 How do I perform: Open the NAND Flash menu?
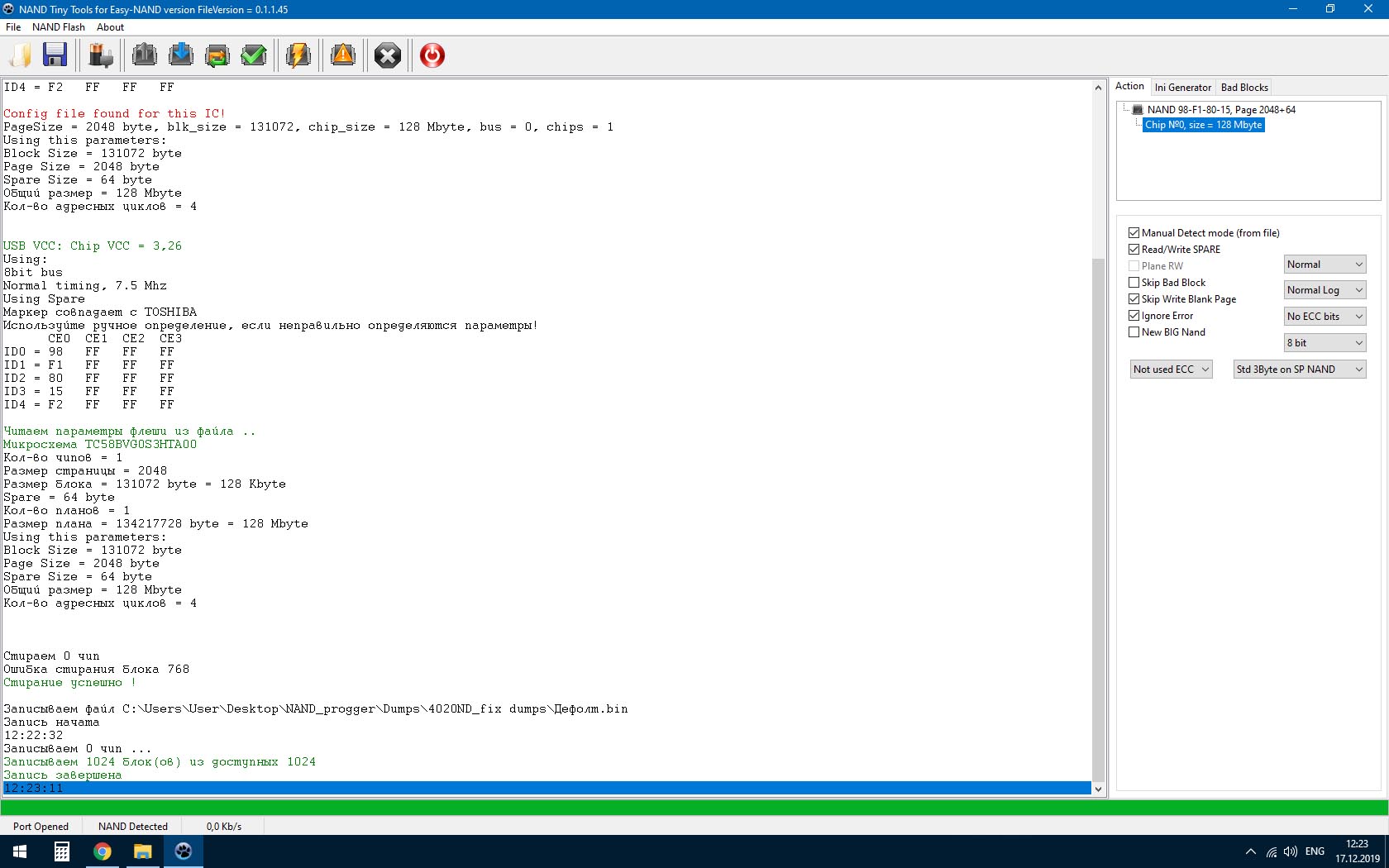(58, 27)
